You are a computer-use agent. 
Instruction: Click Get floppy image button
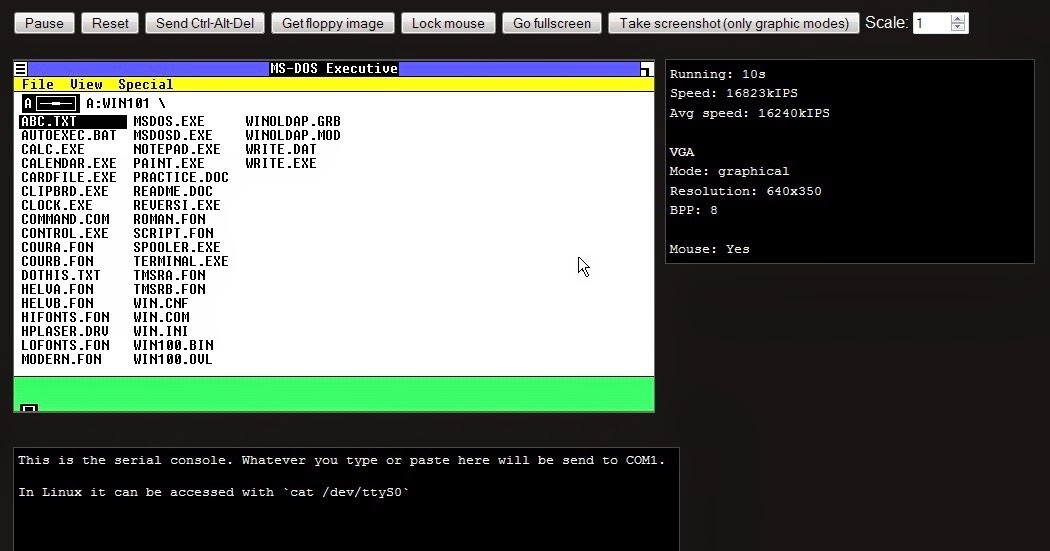pyautogui.click(x=333, y=23)
